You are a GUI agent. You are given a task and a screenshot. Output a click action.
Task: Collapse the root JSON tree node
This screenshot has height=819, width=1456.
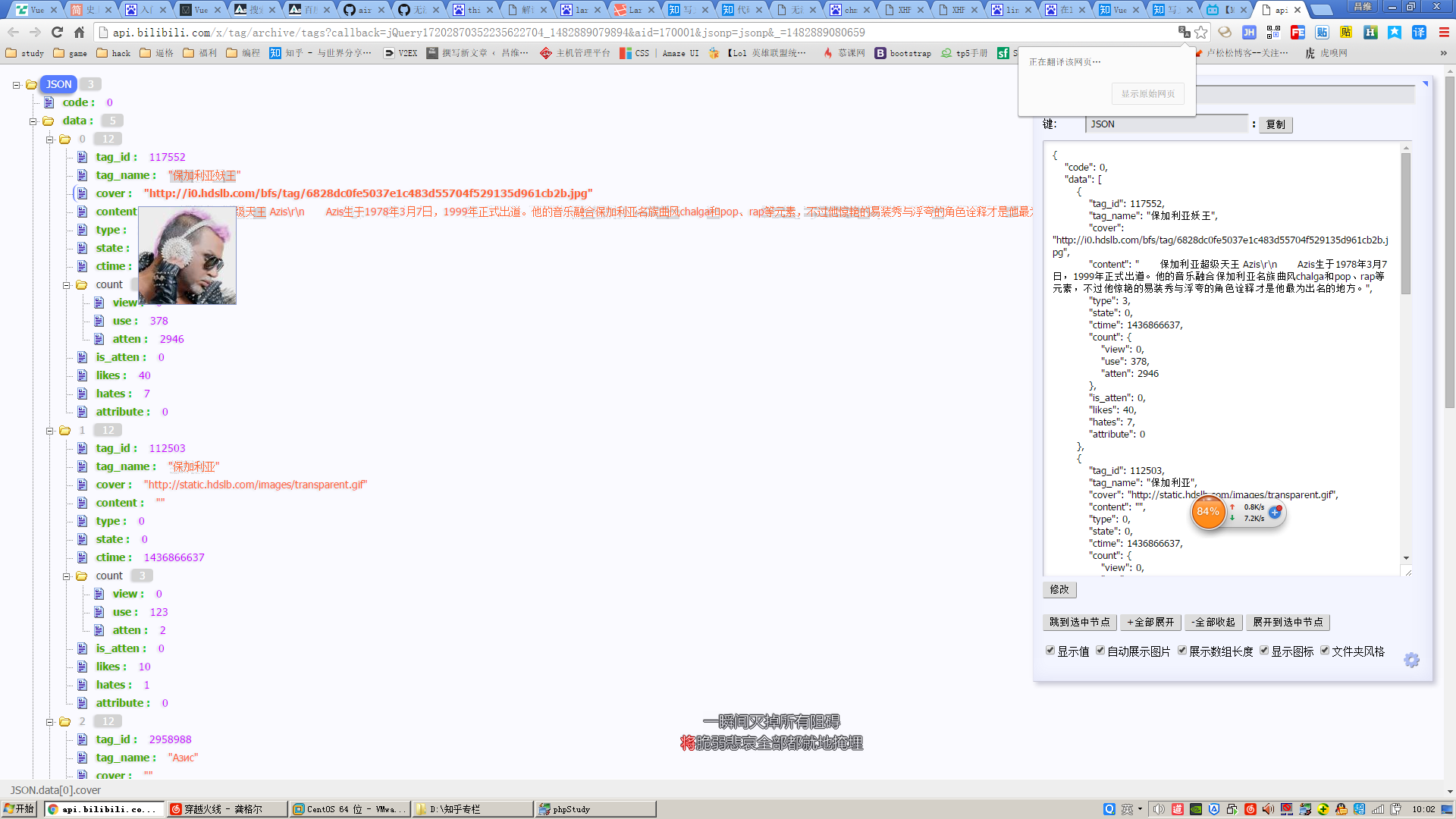16,85
